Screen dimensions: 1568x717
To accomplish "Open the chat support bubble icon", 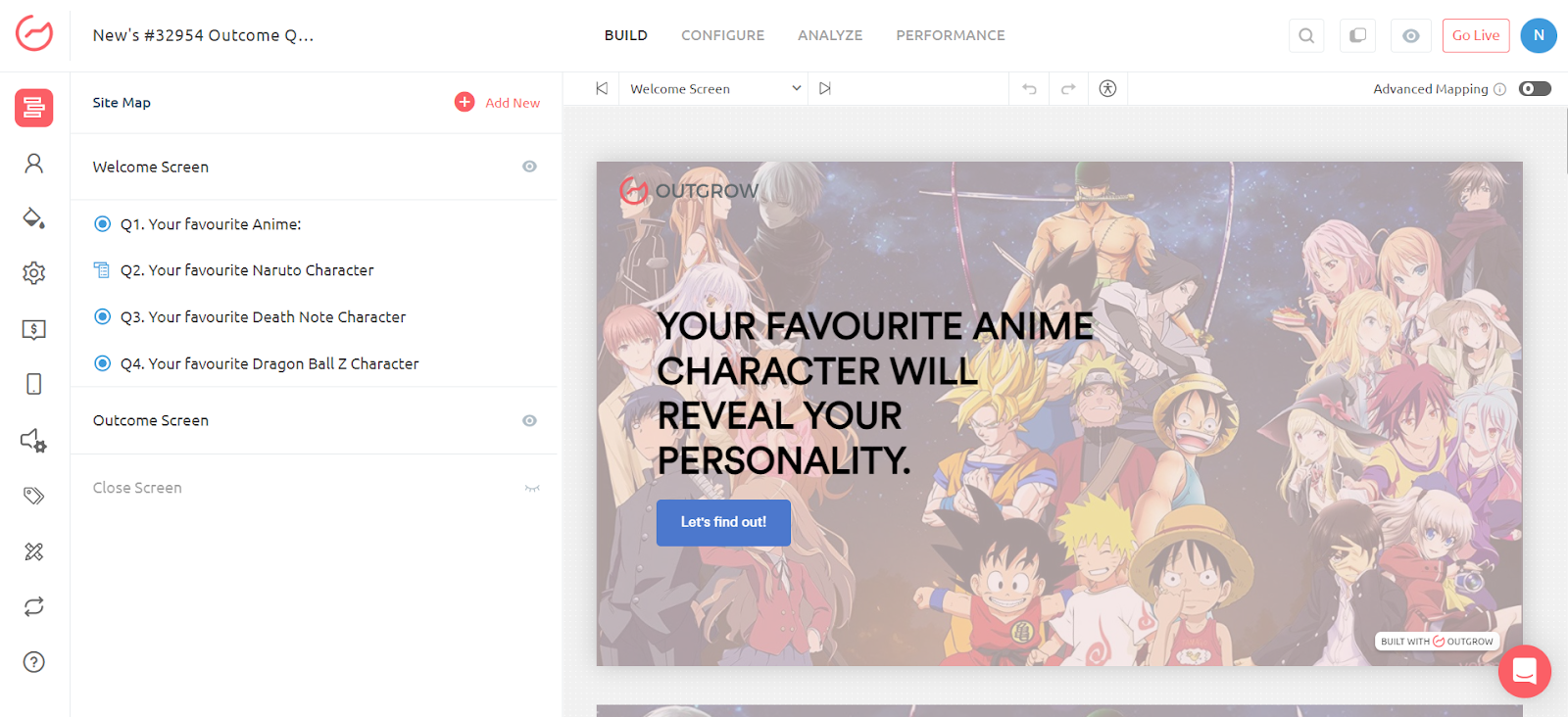I will pyautogui.click(x=1524, y=671).
